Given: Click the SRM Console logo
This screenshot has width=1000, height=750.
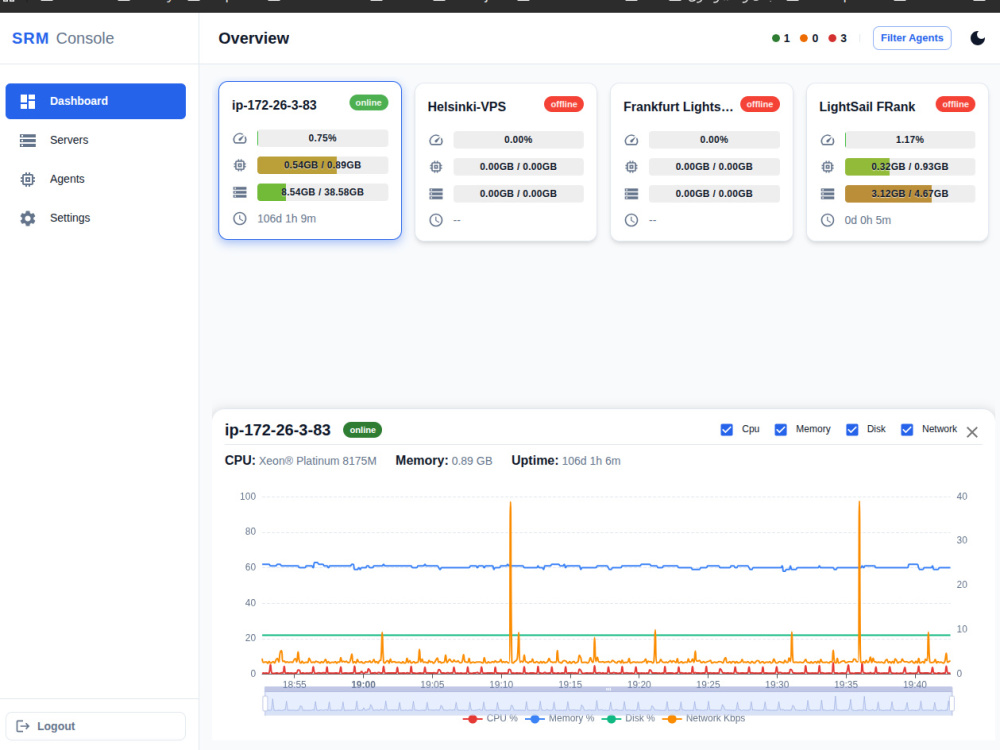Looking at the screenshot, I should click(x=62, y=38).
